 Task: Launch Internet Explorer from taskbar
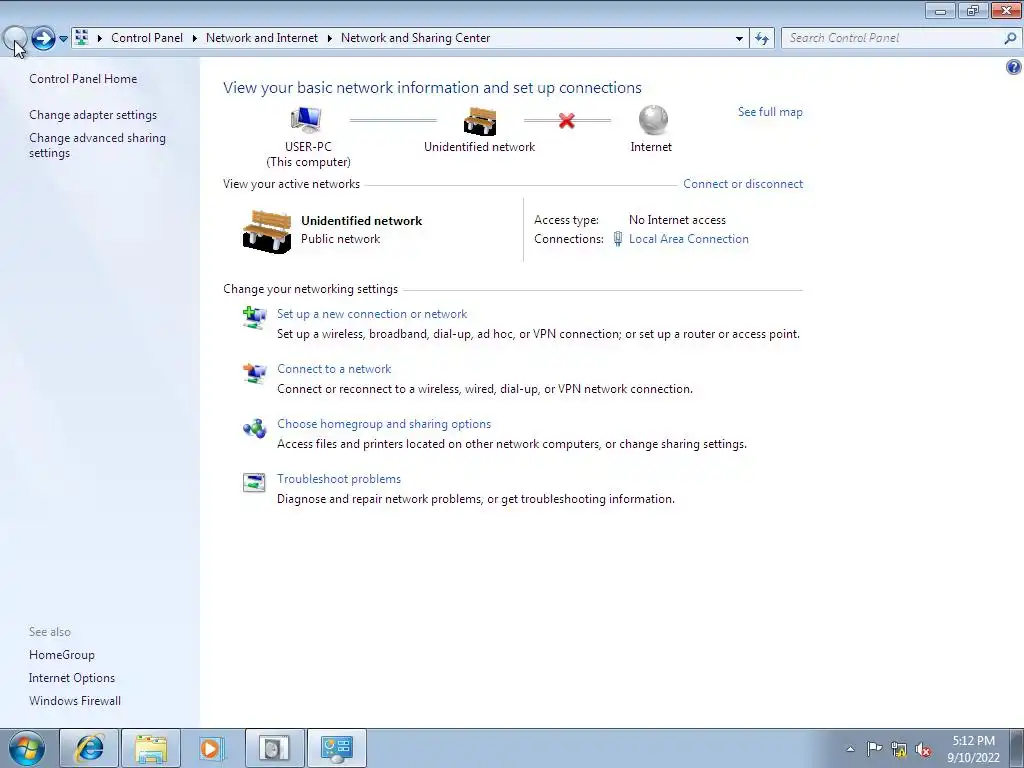click(x=89, y=748)
